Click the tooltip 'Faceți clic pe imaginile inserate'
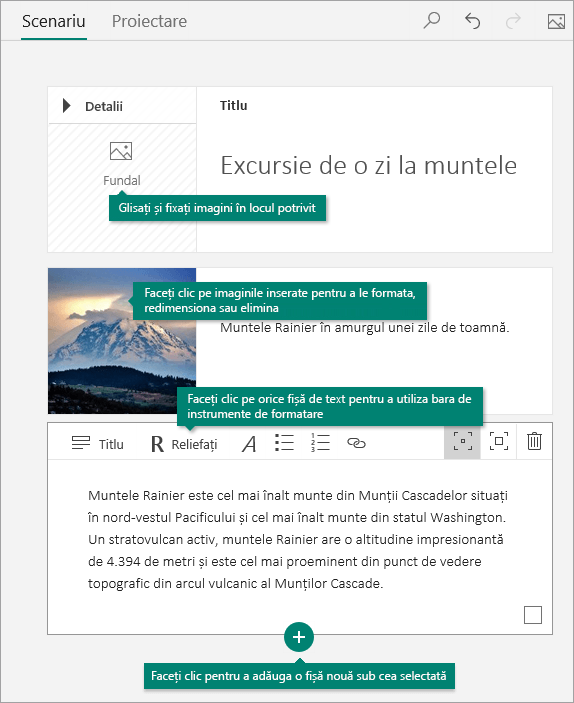 click(280, 300)
